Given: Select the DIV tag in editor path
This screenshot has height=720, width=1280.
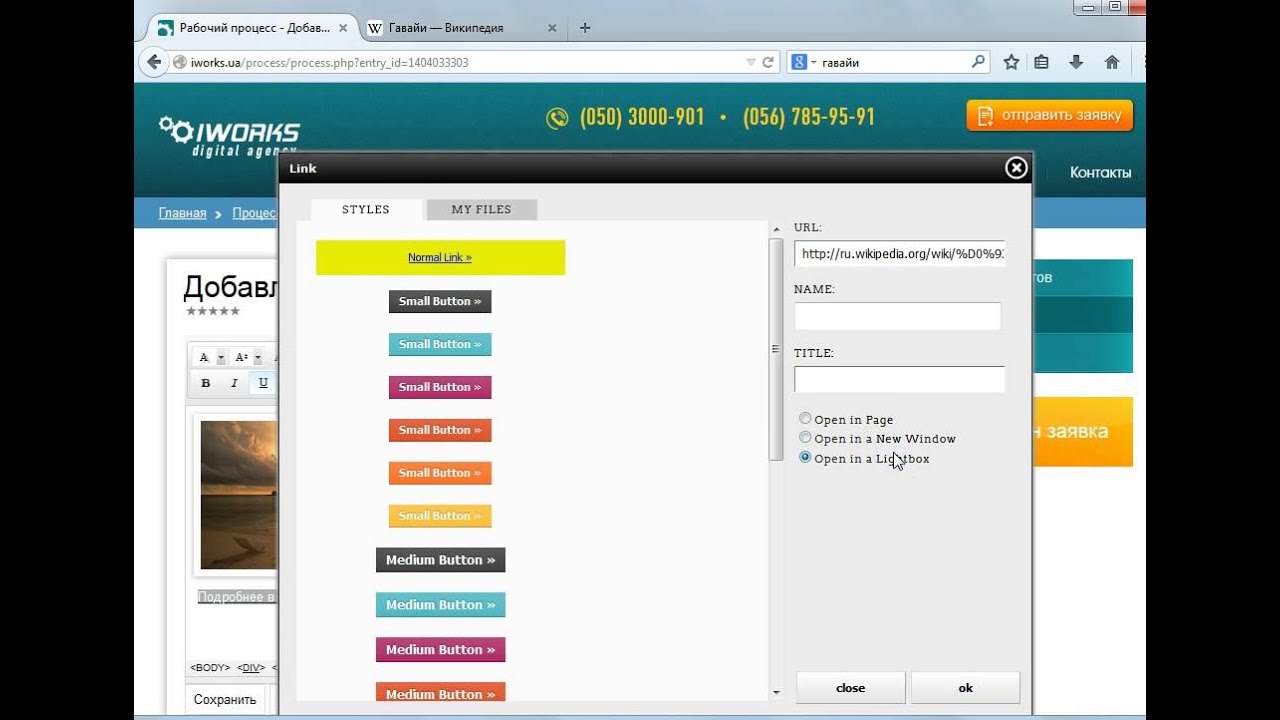Looking at the screenshot, I should coord(252,667).
